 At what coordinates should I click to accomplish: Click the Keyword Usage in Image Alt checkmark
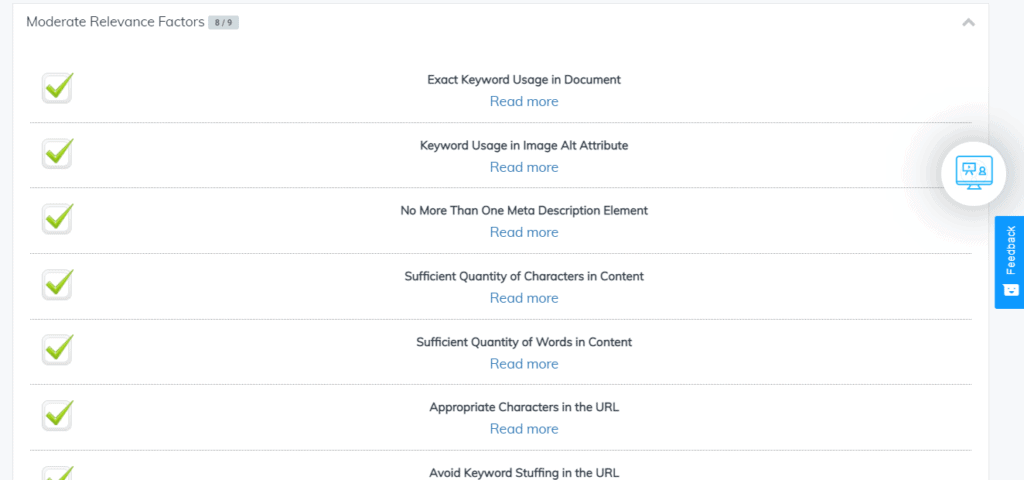tap(57, 153)
